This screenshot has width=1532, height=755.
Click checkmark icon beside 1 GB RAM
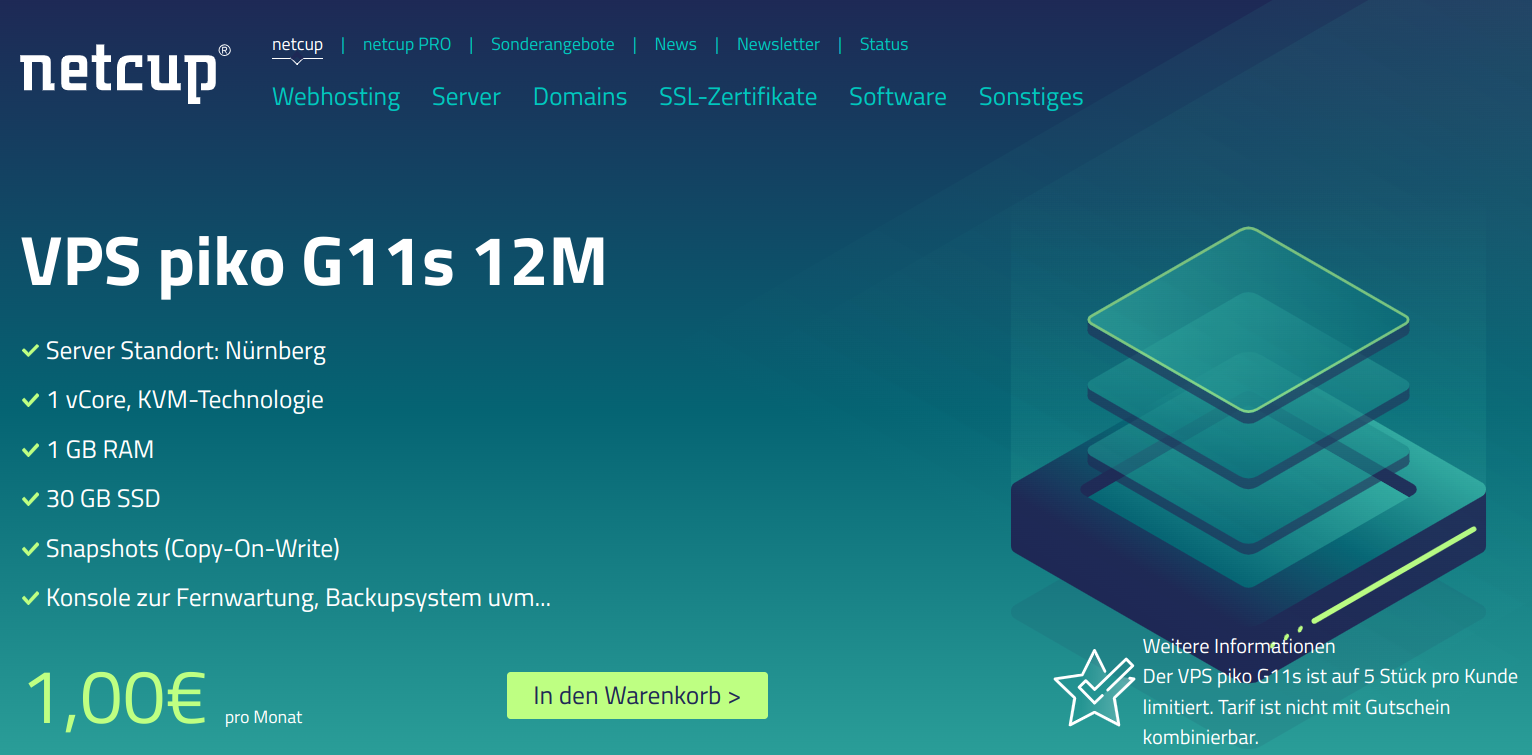30,450
